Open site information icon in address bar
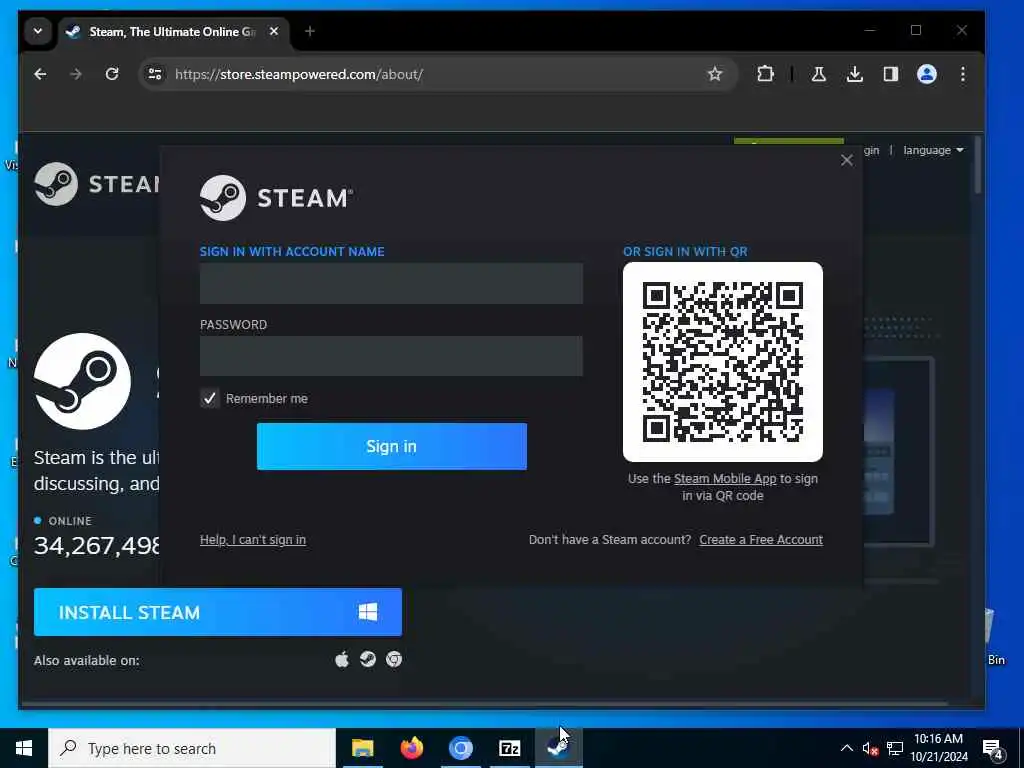 click(x=155, y=74)
